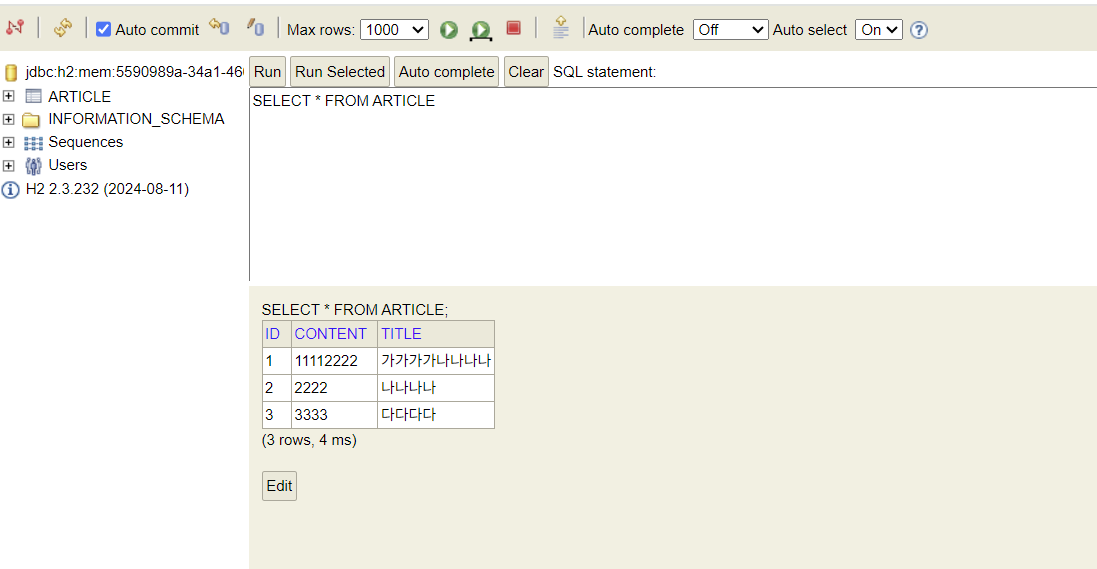Toggle the Auto commit checkbox
The height and width of the screenshot is (569, 1097).
point(104,29)
